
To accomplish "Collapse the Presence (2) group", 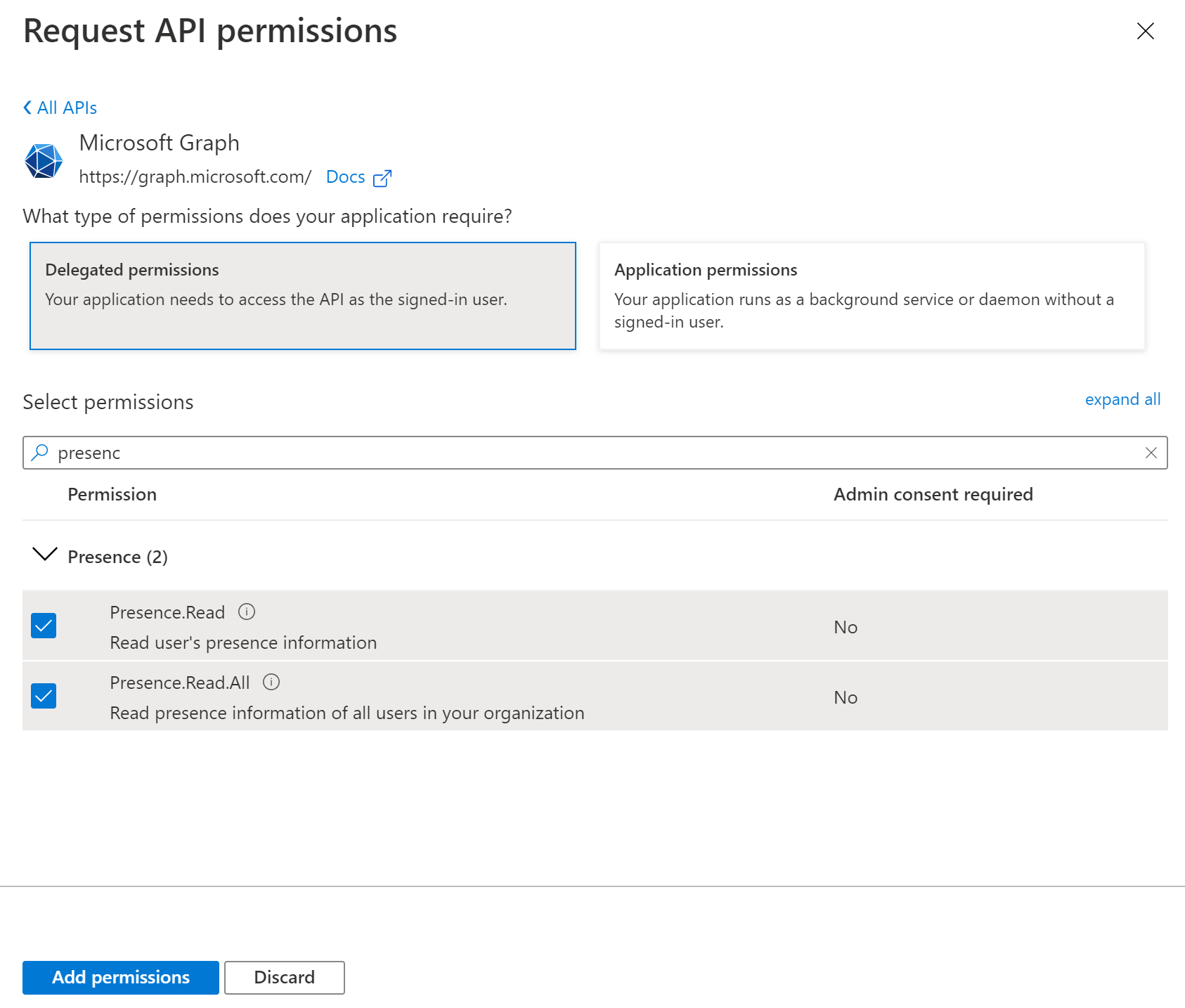I will pos(45,555).
